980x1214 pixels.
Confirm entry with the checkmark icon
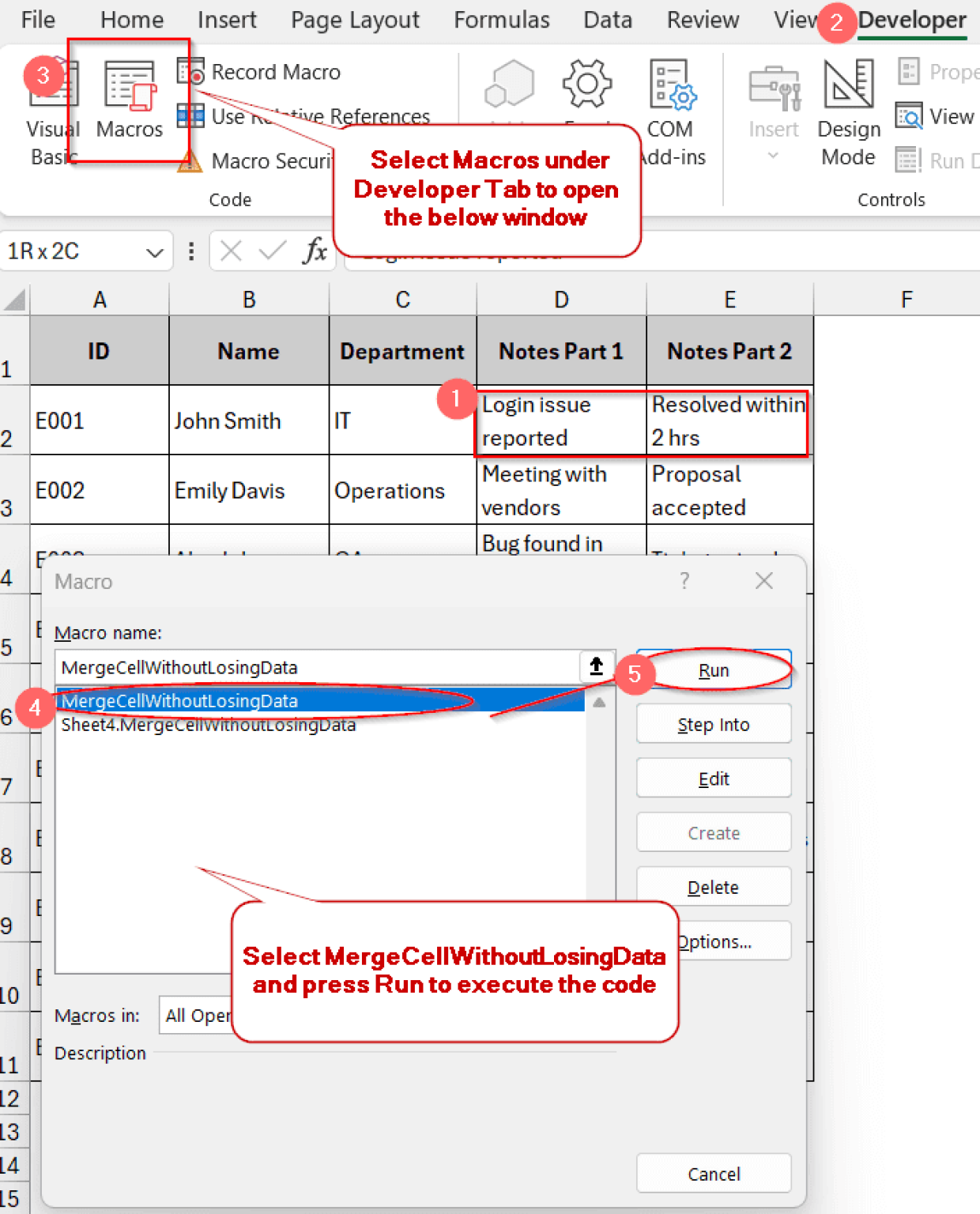(x=274, y=251)
